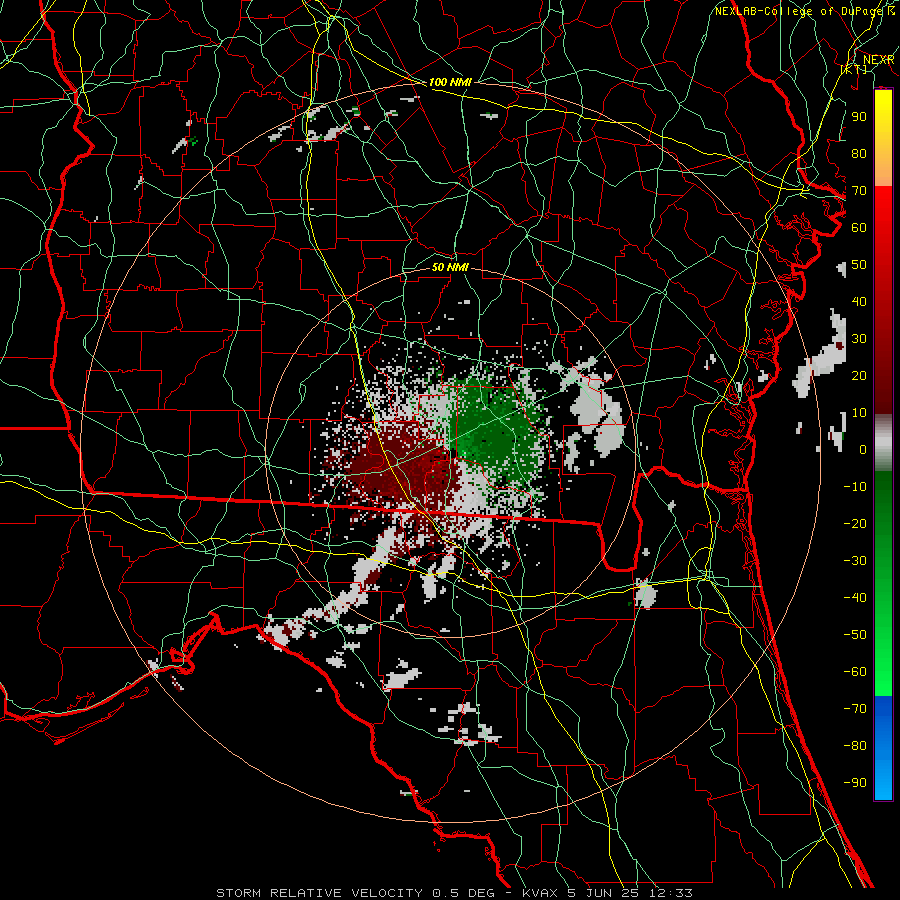Click the "[KT]" units label above the scale
Image resolution: width=900 pixels, height=900 pixels.
(854, 69)
